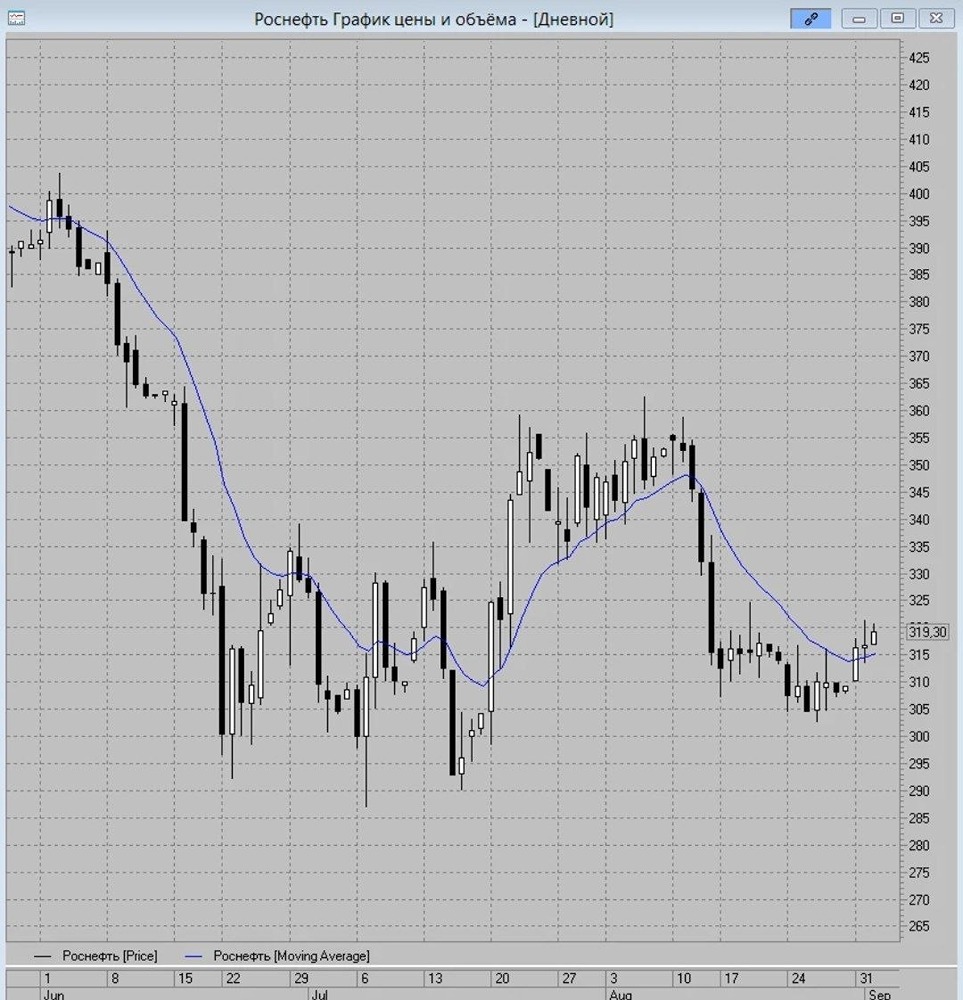Image resolution: width=963 pixels, height=1000 pixels.
Task: Click the 400 price axis label
Action: click(919, 194)
